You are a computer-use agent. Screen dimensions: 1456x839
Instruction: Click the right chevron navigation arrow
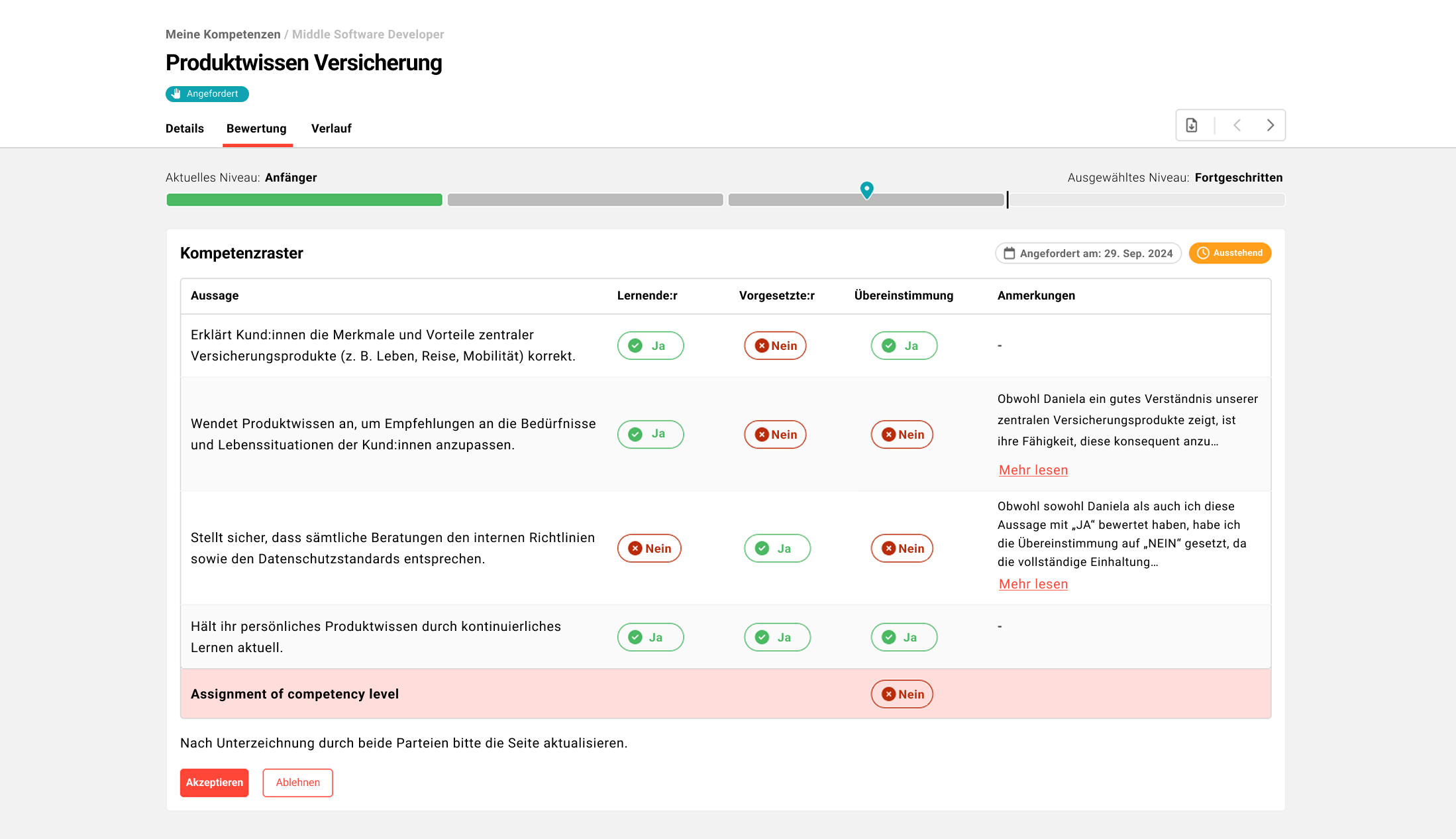[x=1270, y=125]
